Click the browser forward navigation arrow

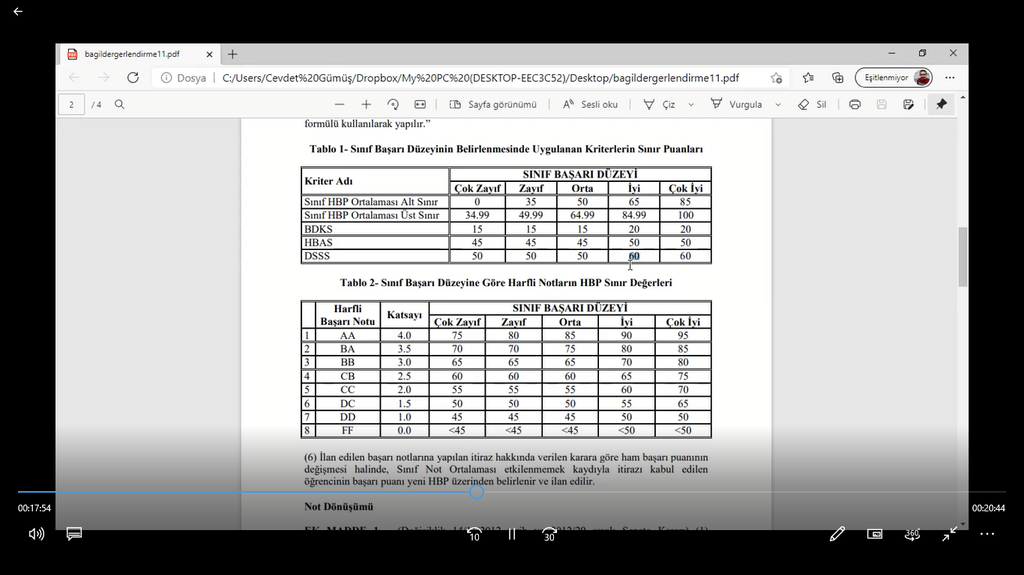(x=103, y=78)
